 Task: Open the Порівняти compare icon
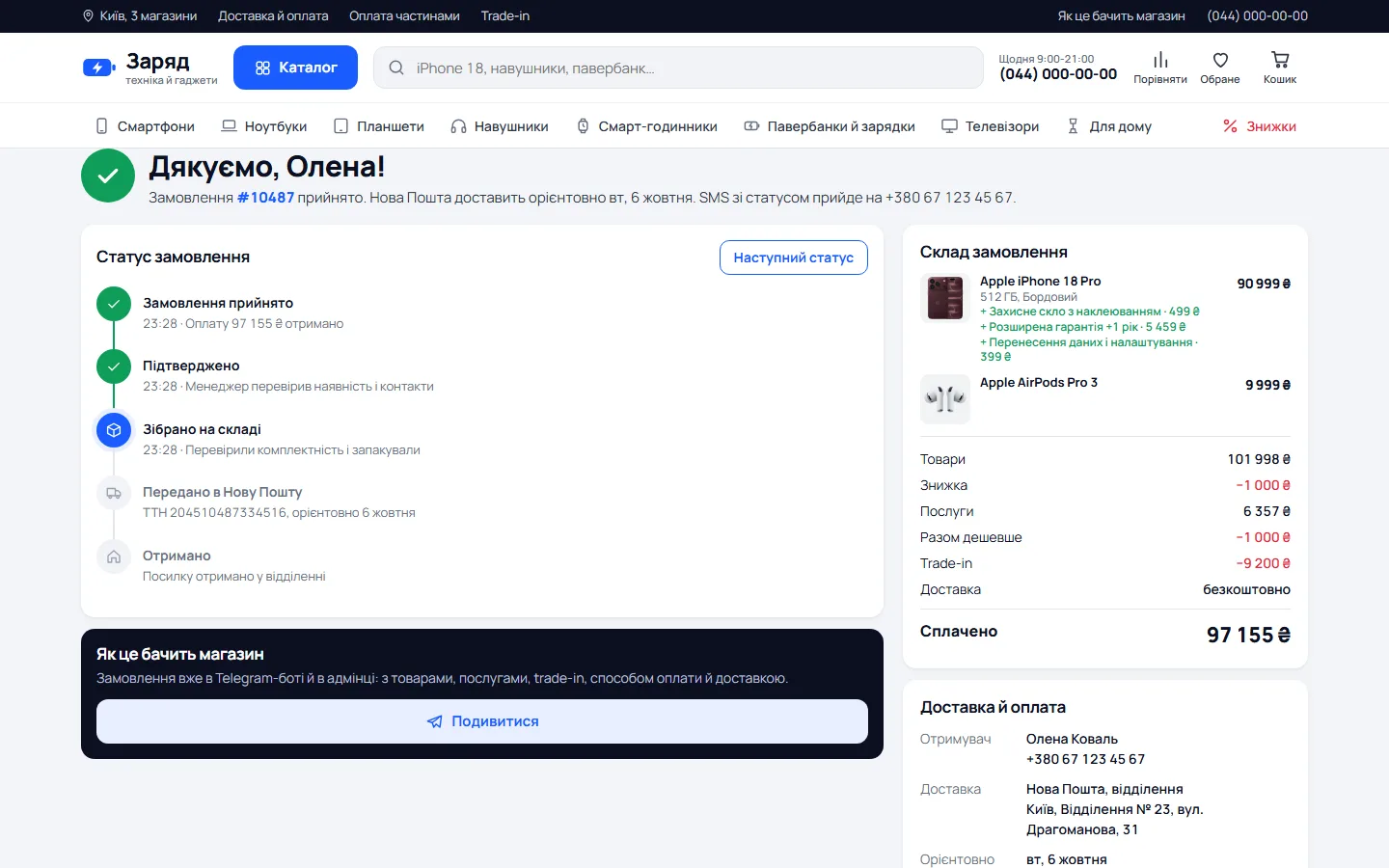(x=1160, y=60)
